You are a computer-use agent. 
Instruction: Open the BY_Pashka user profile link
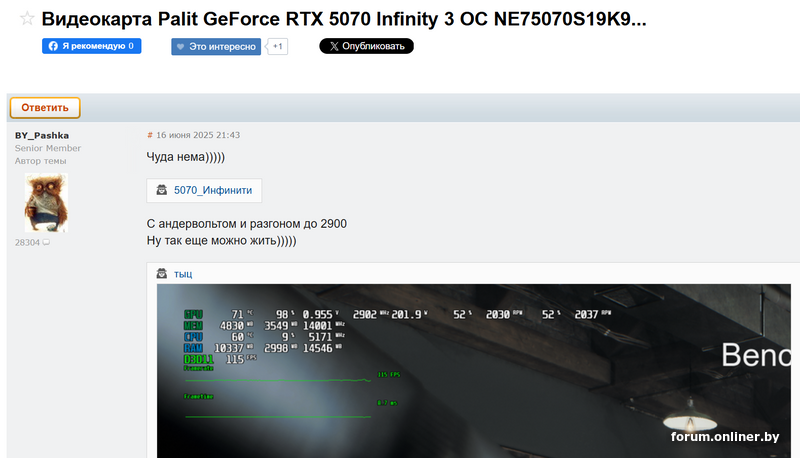(x=42, y=135)
